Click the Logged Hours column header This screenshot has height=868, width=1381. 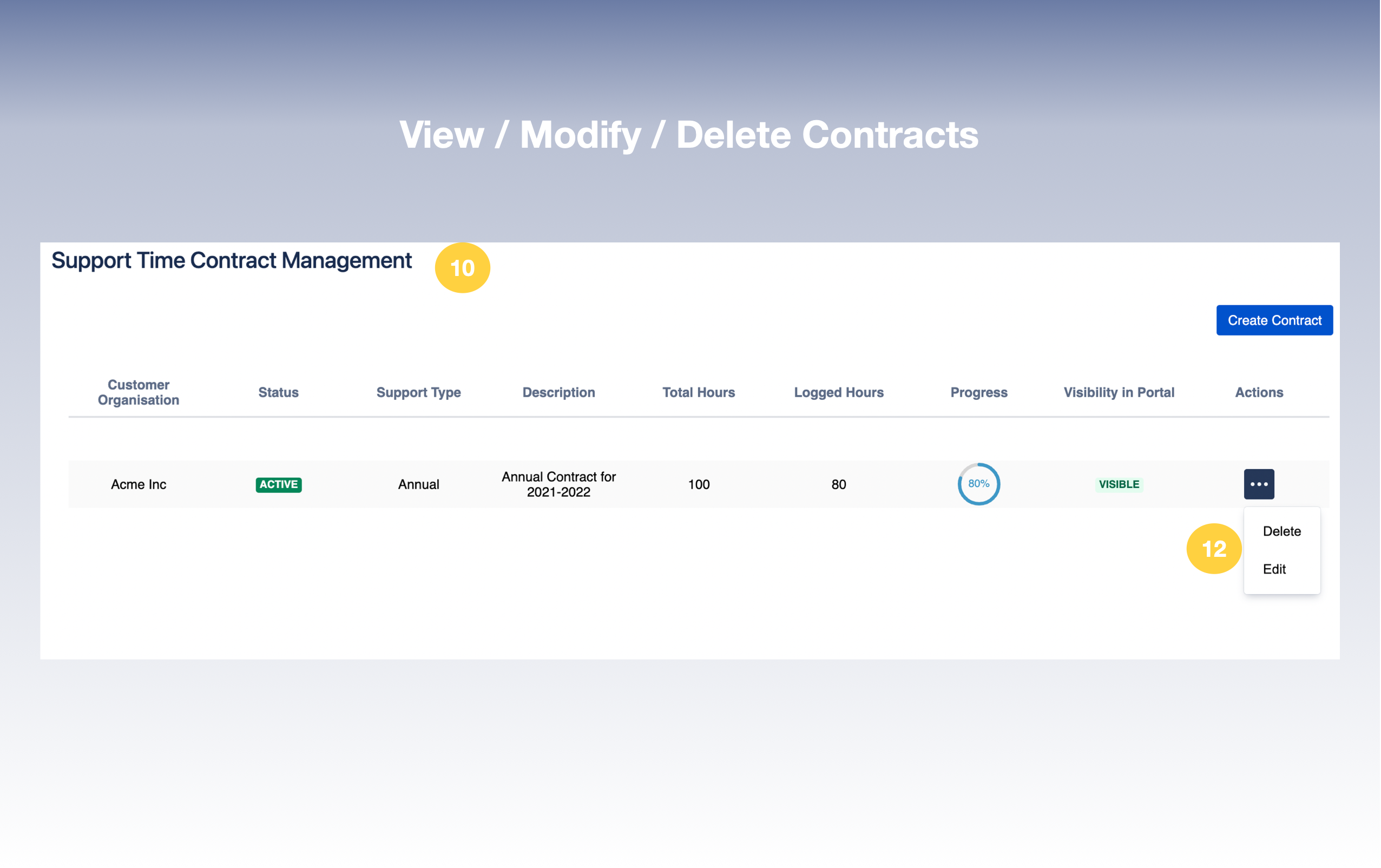pos(838,392)
